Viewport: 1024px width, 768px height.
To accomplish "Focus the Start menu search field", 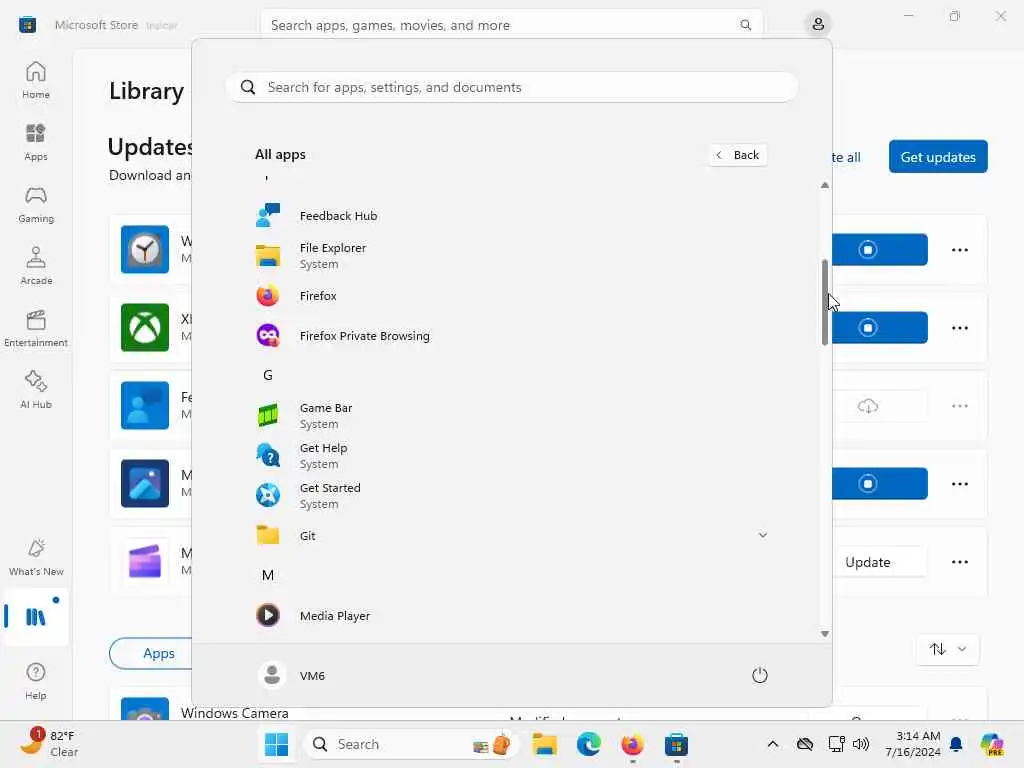I will [x=512, y=87].
